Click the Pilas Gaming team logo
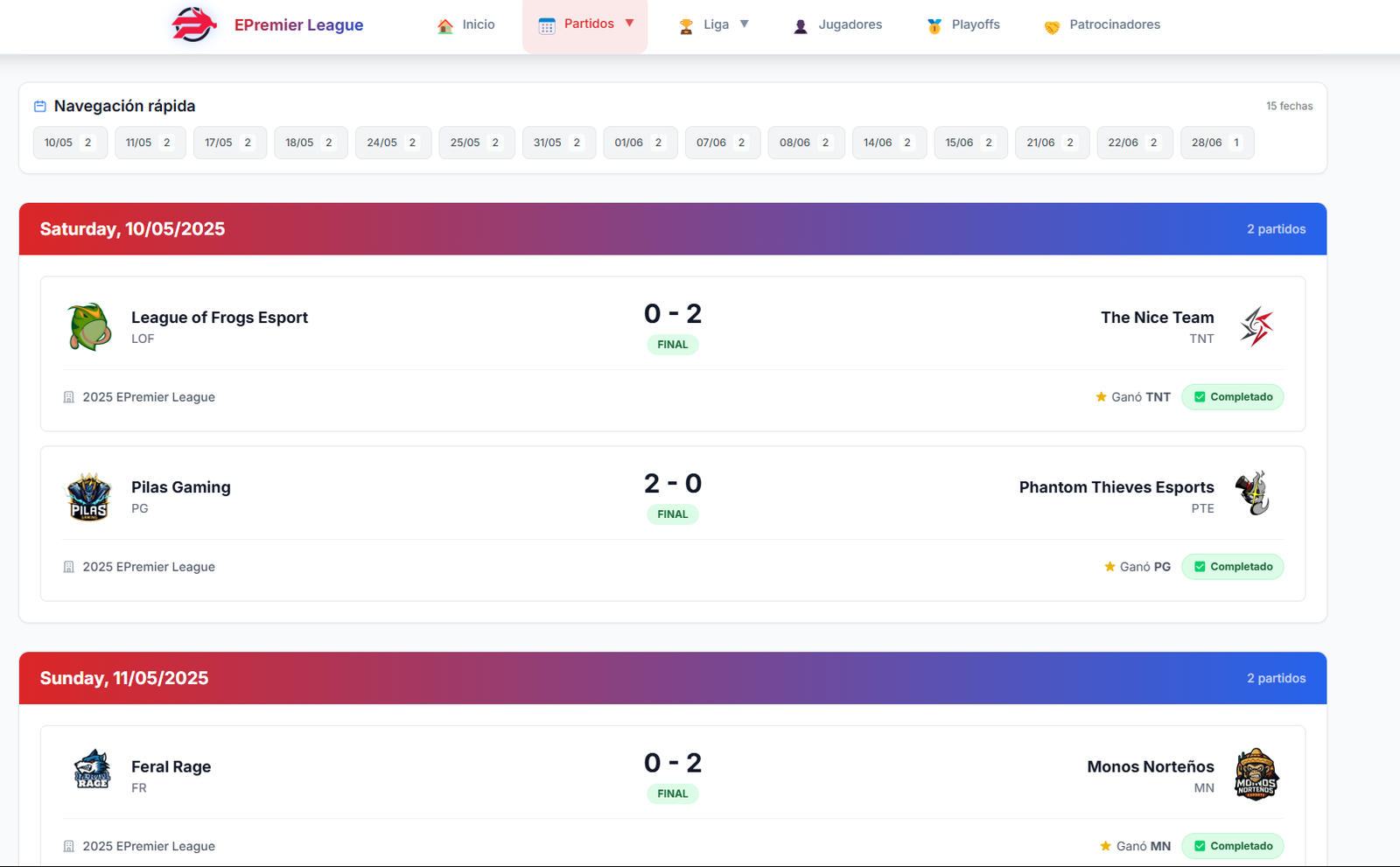The height and width of the screenshot is (867, 1400). point(87,495)
